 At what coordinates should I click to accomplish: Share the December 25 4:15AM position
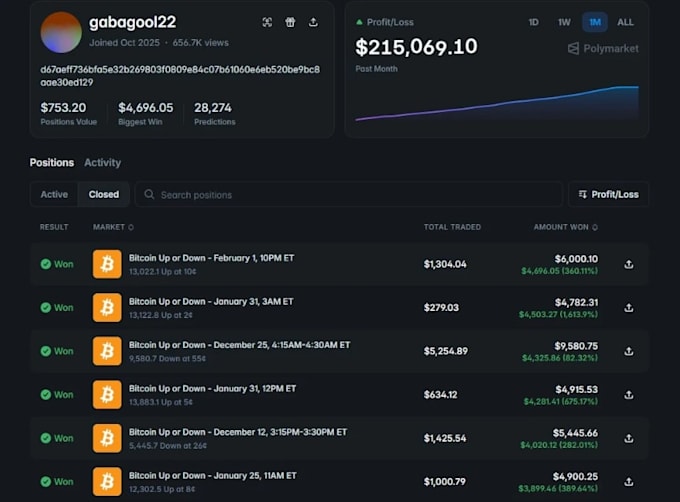pos(629,351)
